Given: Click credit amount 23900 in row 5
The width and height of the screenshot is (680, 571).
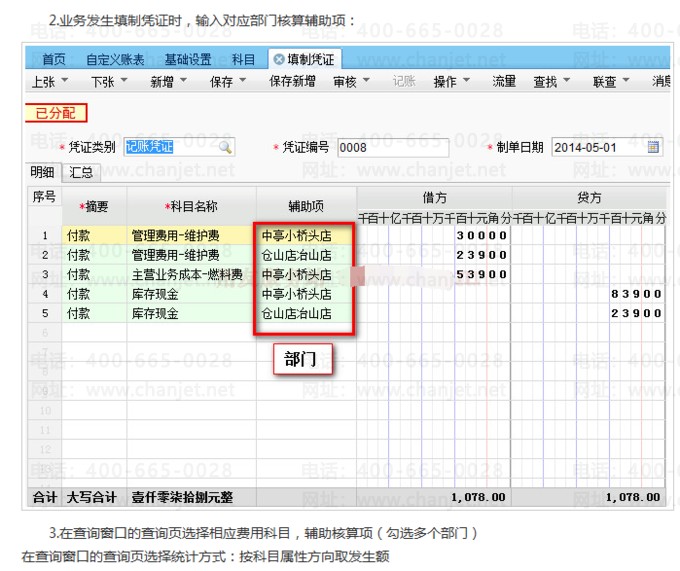Looking at the screenshot, I should (636, 313).
